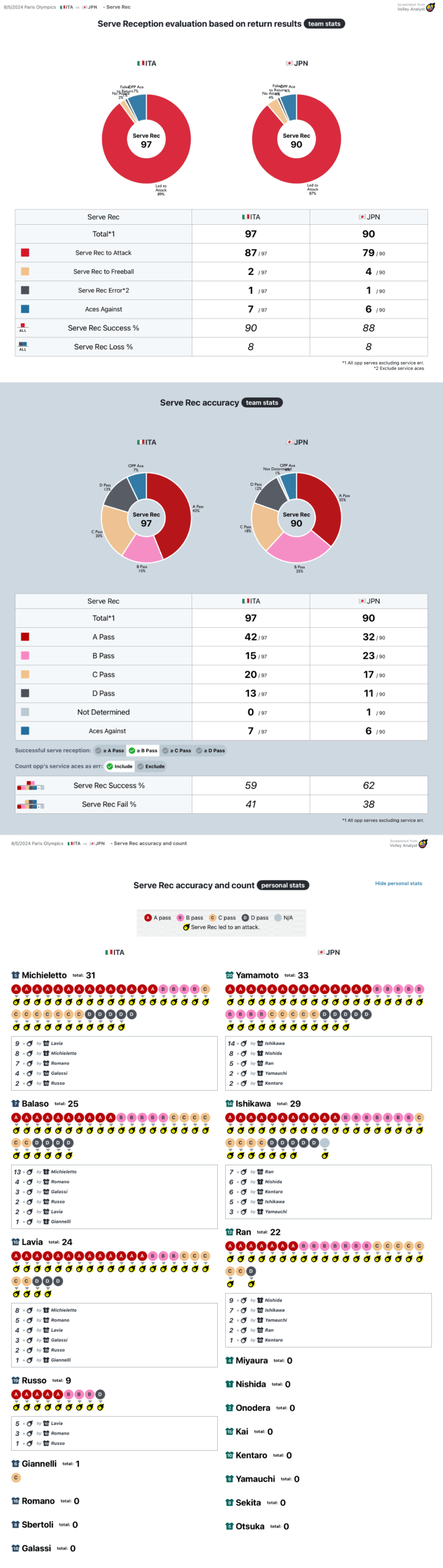Click the Volley Analyst logo at top
The height and width of the screenshot is (1568, 443).
coord(430,8)
